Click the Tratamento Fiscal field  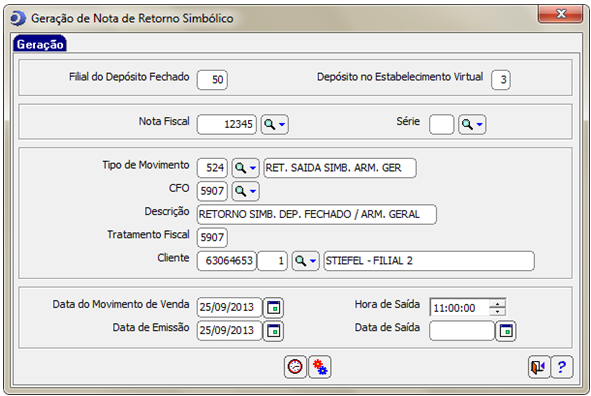(x=212, y=237)
